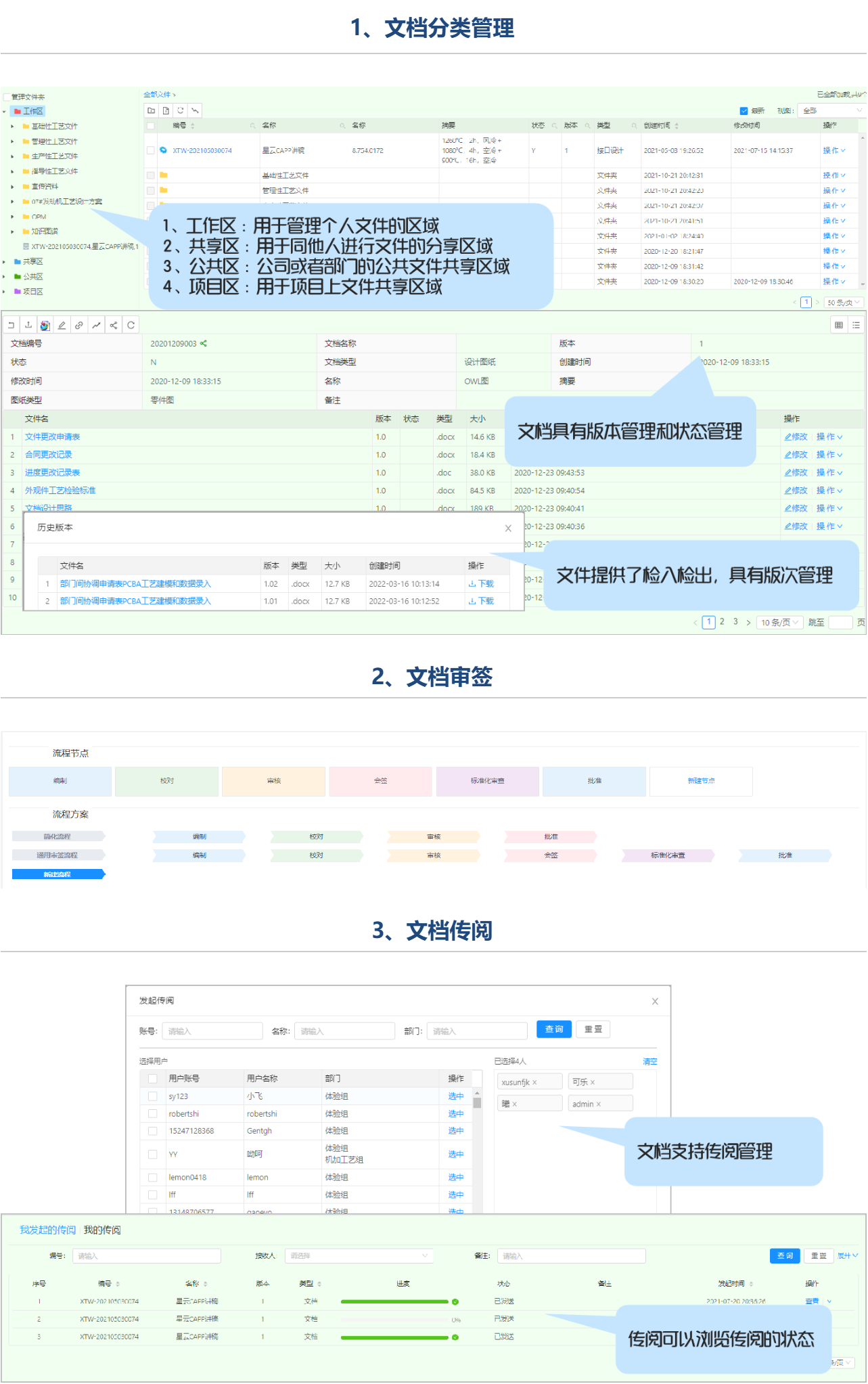Download version 1.02 from history versions
The image size is (868, 1384).
pyautogui.click(x=481, y=583)
